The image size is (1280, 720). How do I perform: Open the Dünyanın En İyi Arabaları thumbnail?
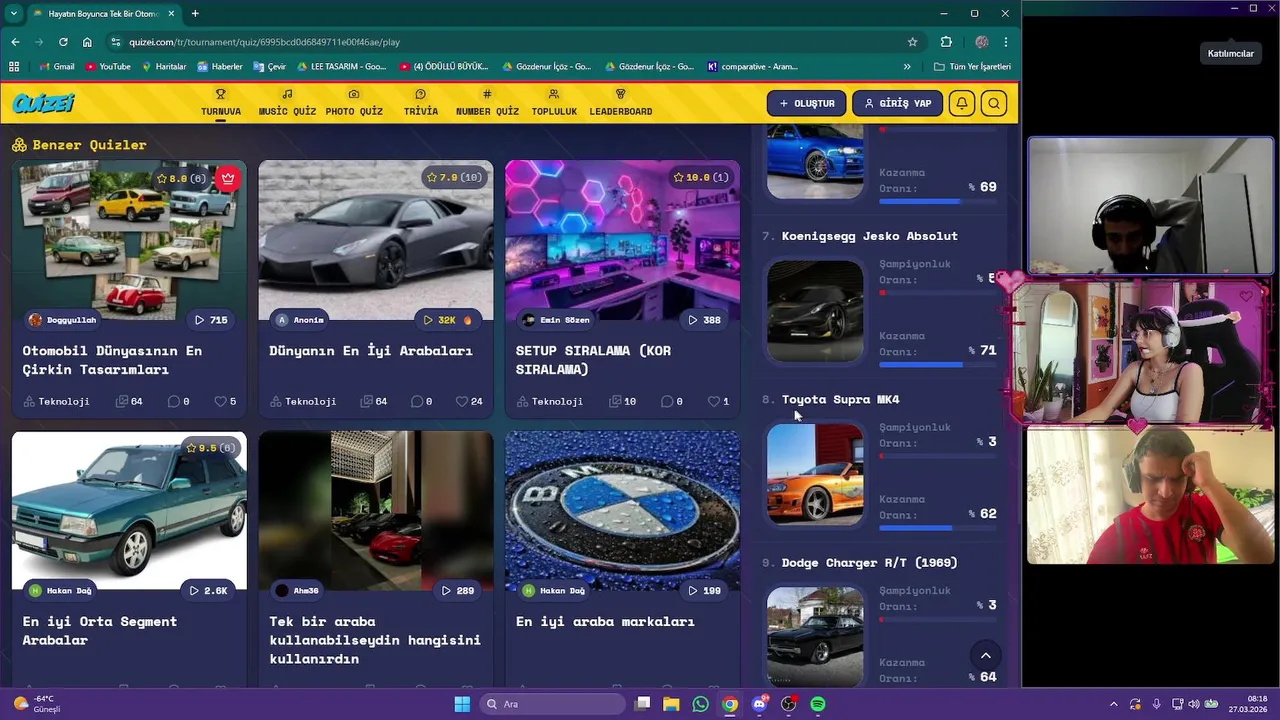[376, 240]
